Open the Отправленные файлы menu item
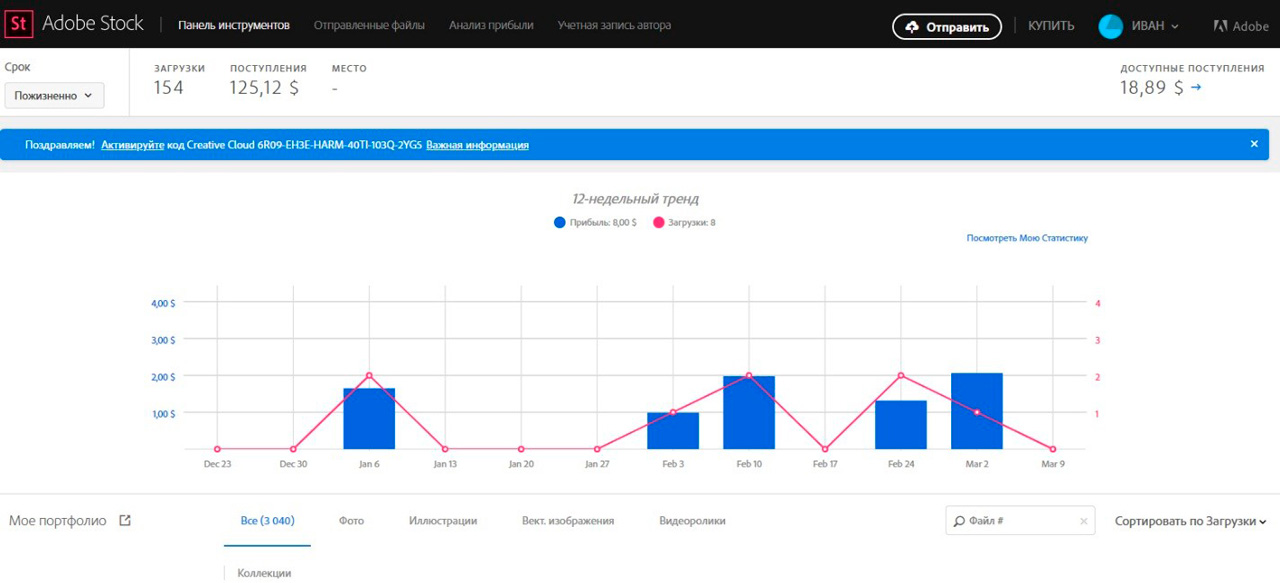 (x=369, y=25)
